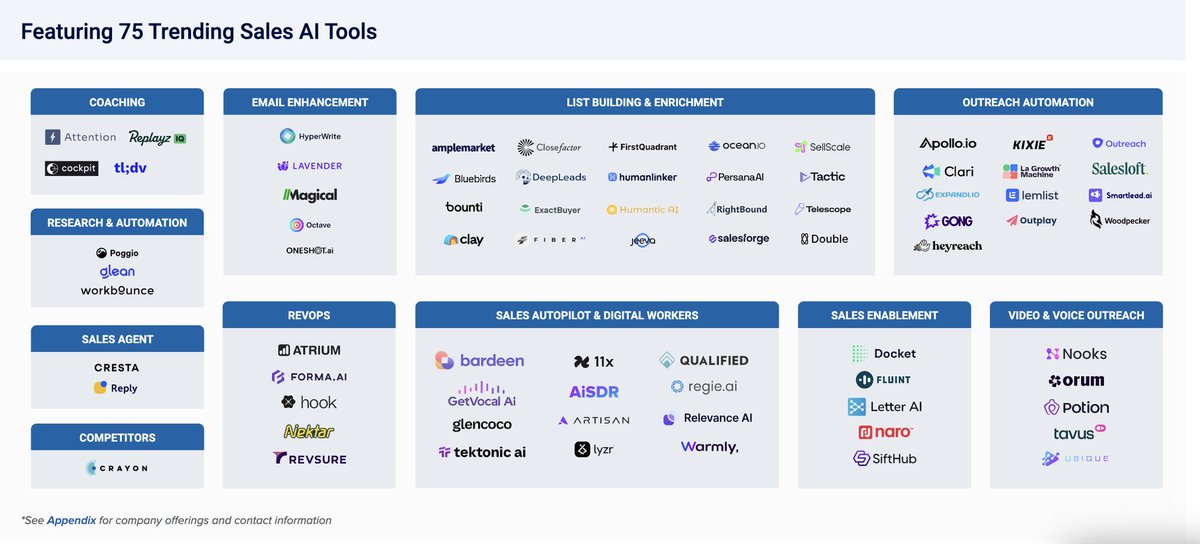Click the REVSURE logo

(x=309, y=458)
